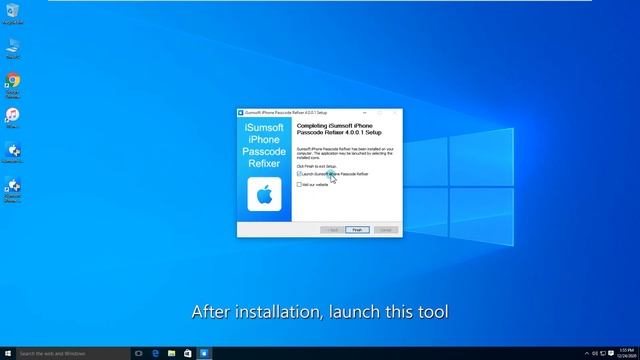This screenshot has width=640, height=360.
Task: Select the iSumsoft installer file icon without shortcut arrow
Action: [13, 153]
